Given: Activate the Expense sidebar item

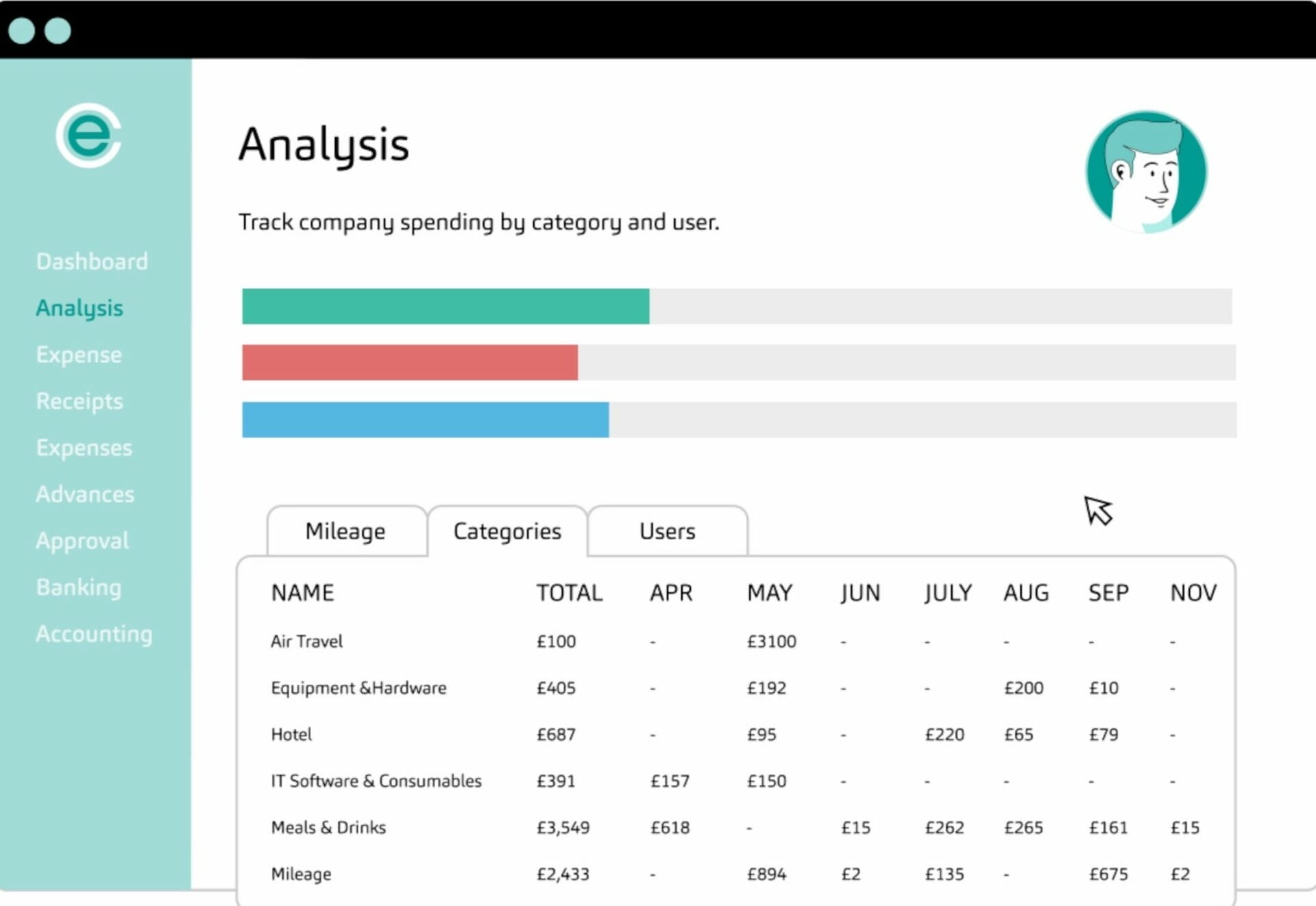Looking at the screenshot, I should click(x=78, y=354).
